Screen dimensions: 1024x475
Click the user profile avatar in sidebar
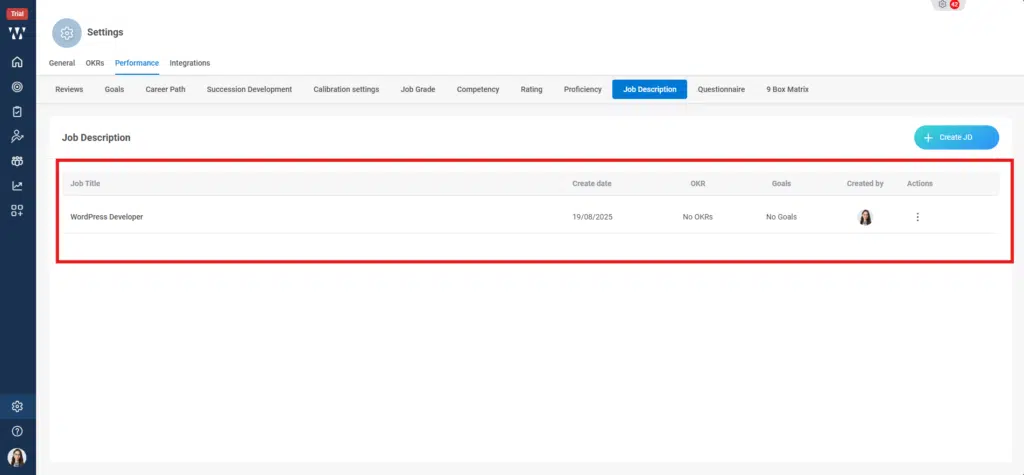pos(18,457)
